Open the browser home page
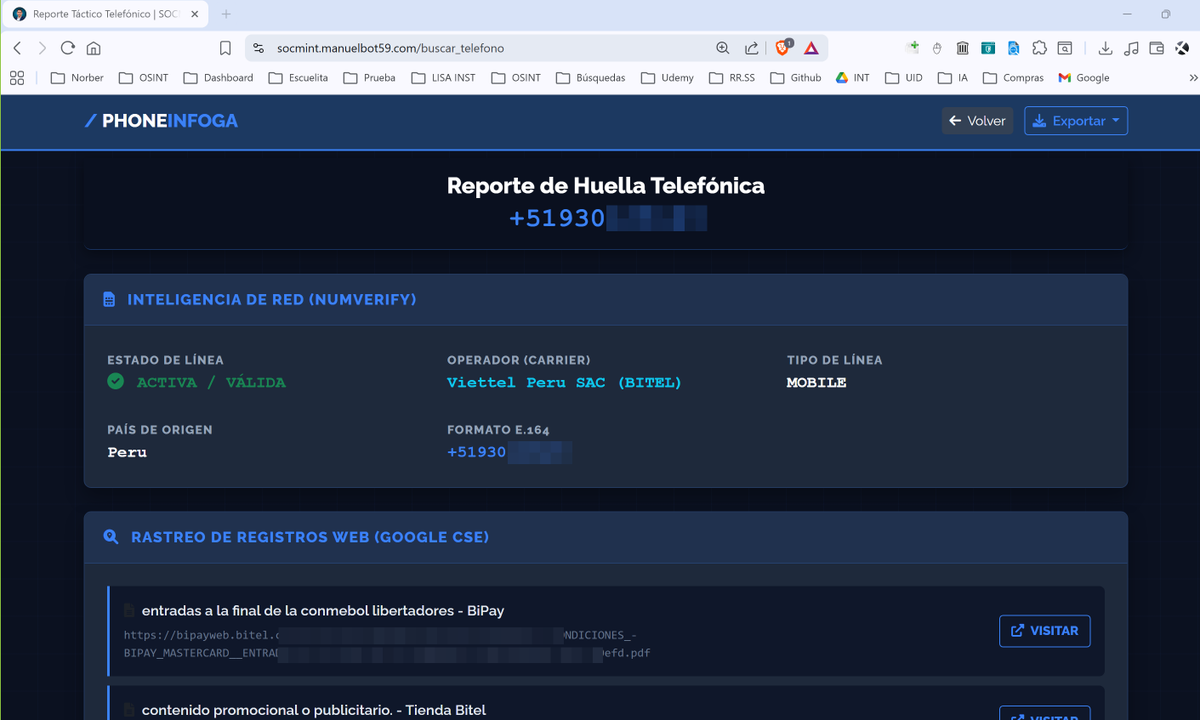1200x720 pixels. (x=93, y=48)
